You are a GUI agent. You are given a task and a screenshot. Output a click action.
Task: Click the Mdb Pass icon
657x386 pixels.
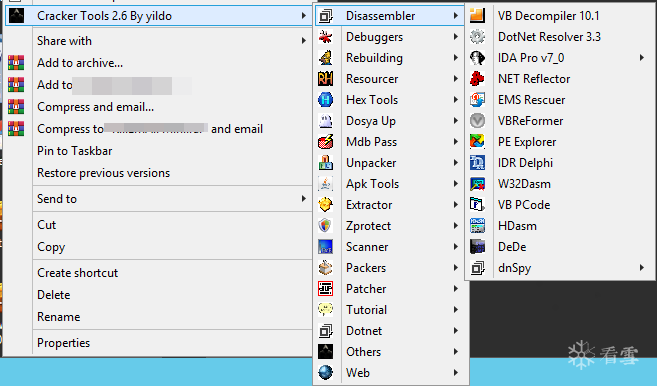coord(326,142)
